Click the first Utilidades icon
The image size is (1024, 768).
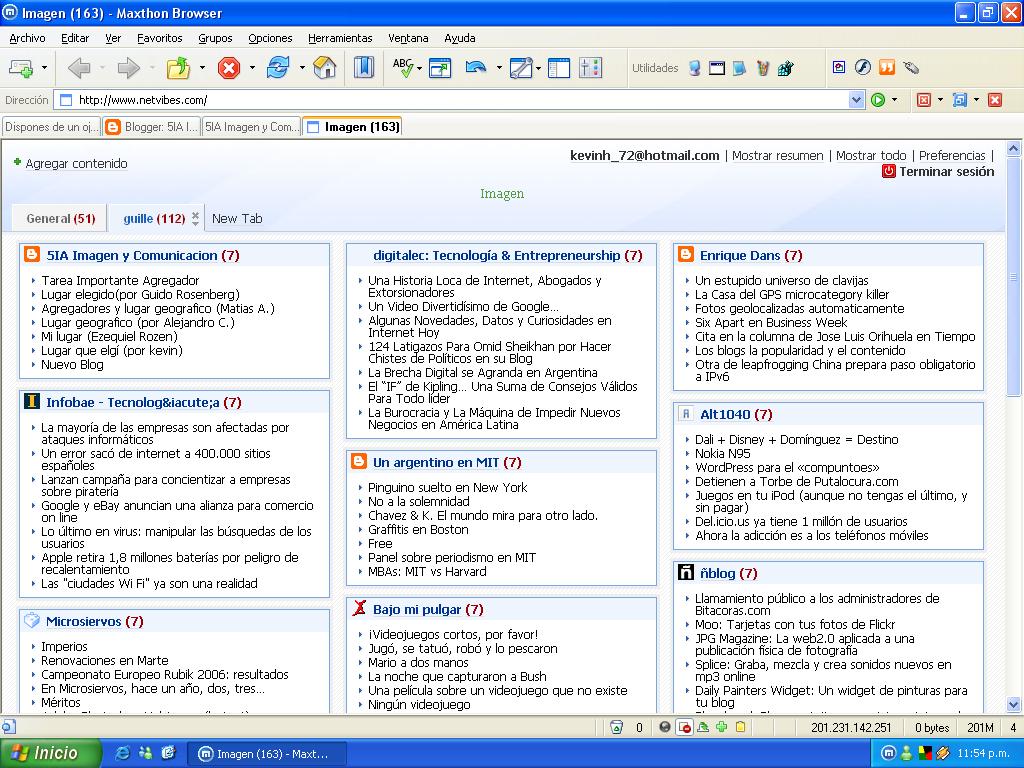(695, 68)
